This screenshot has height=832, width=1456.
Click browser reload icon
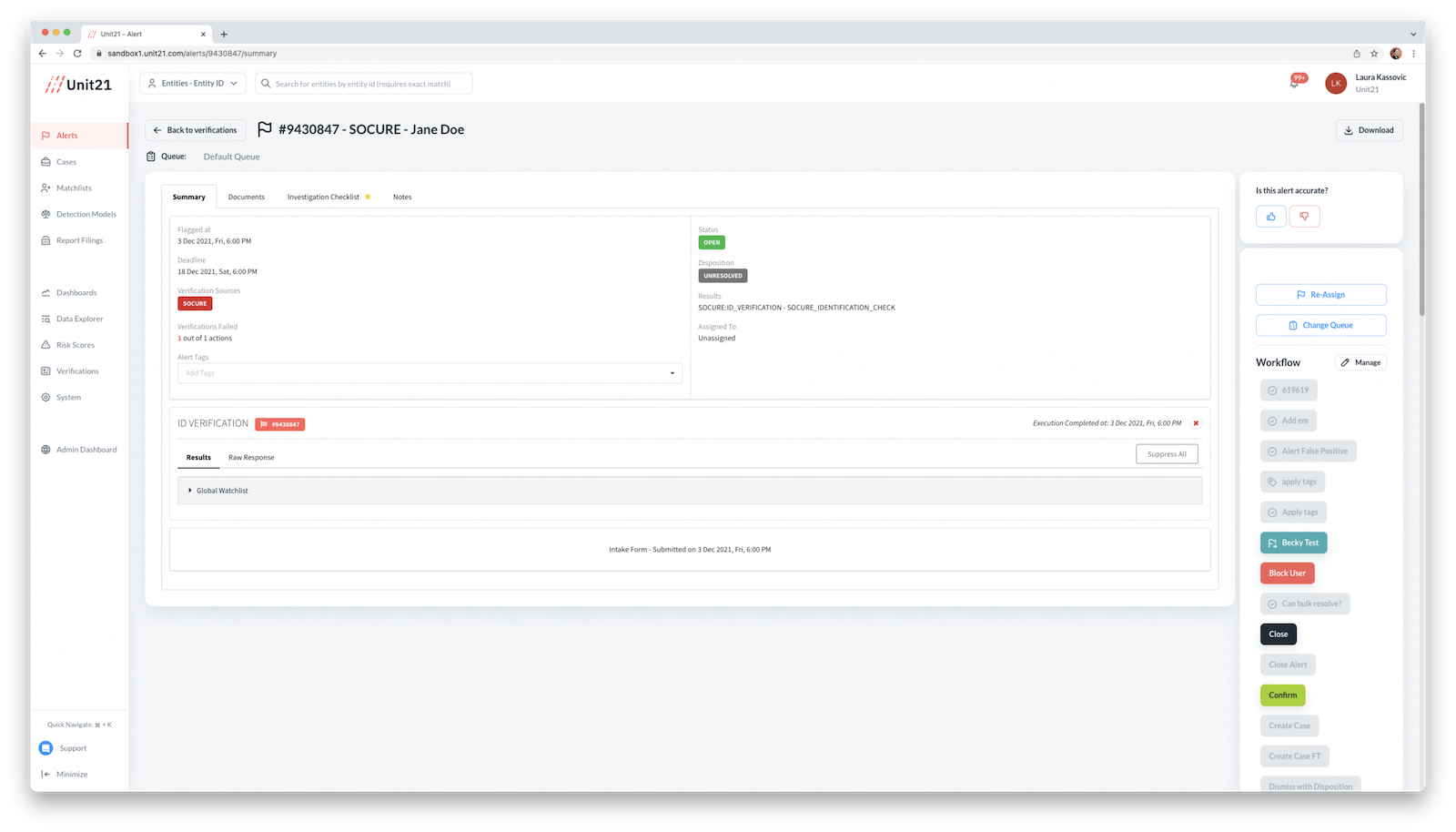[x=77, y=54]
